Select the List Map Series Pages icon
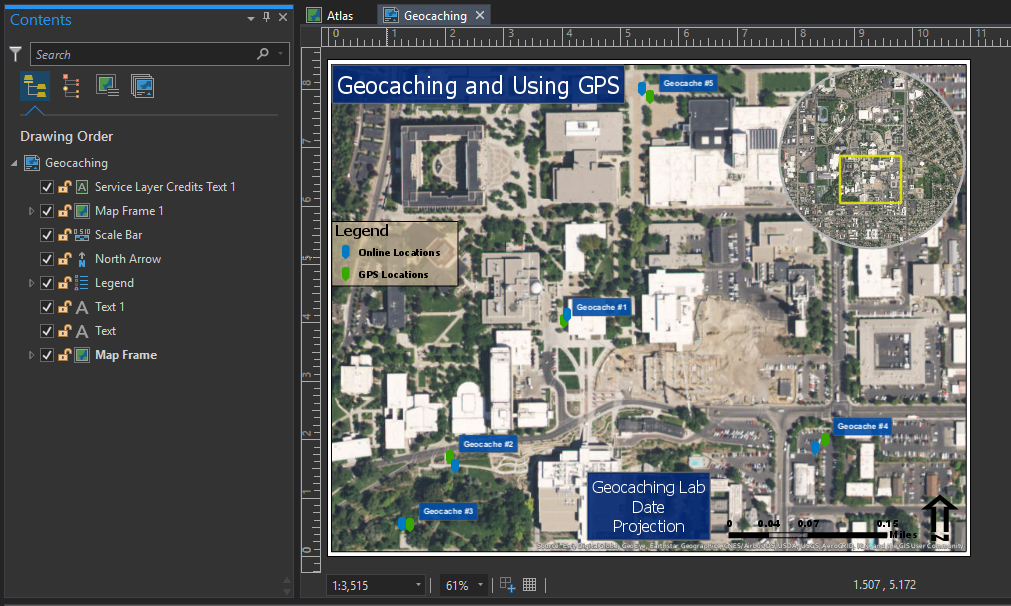Image resolution: width=1011 pixels, height=606 pixels. 142,86
